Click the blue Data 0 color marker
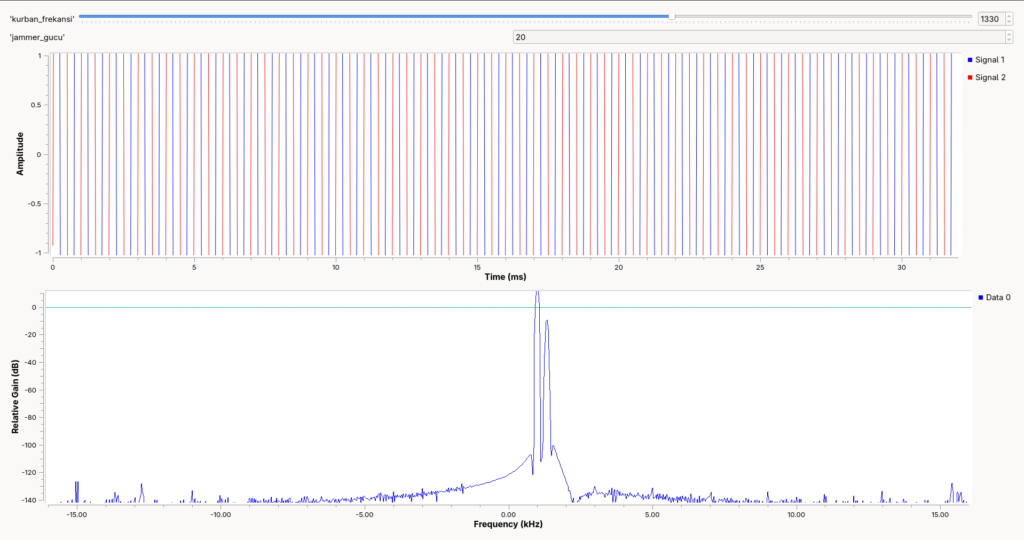Image resolution: width=1024 pixels, height=540 pixels. coord(980,297)
